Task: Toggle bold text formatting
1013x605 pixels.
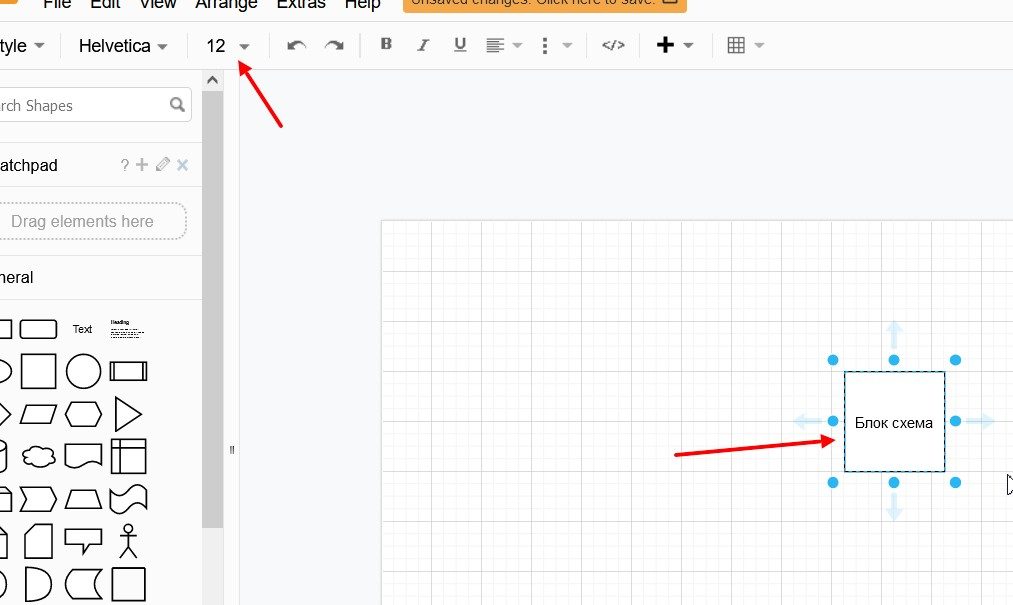Action: 387,45
